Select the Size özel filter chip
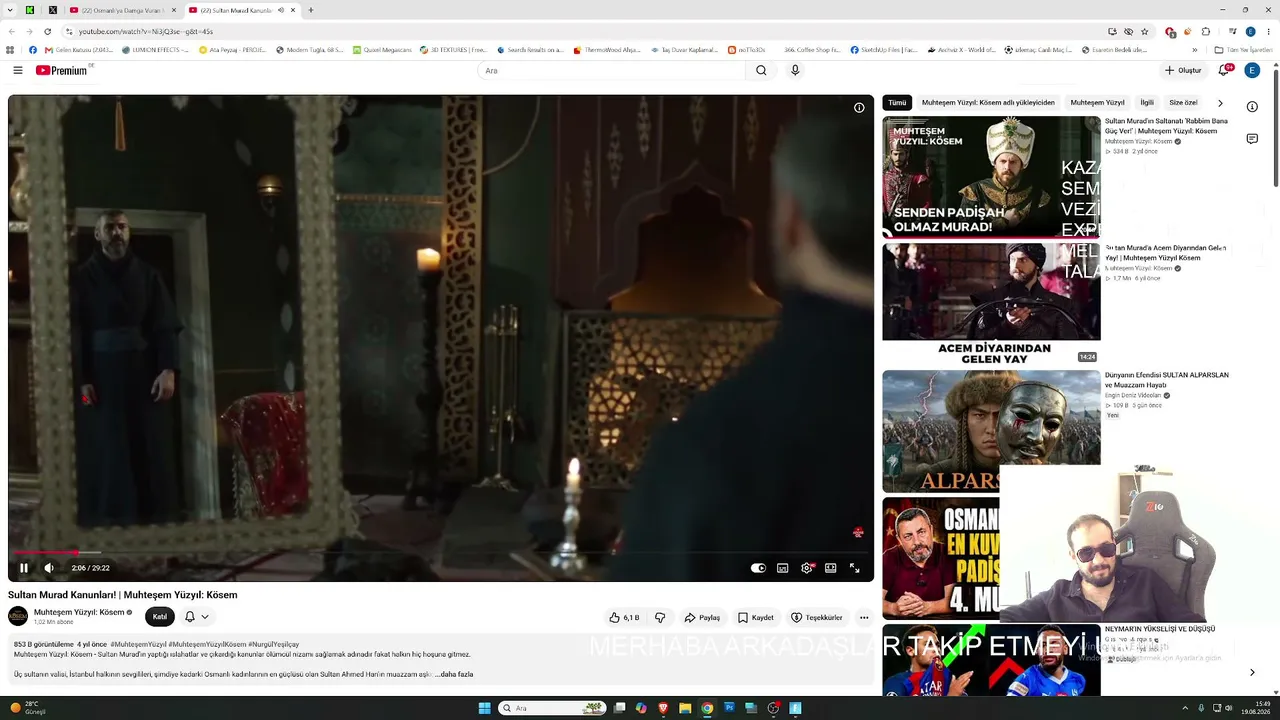1280x720 pixels. tap(1183, 103)
